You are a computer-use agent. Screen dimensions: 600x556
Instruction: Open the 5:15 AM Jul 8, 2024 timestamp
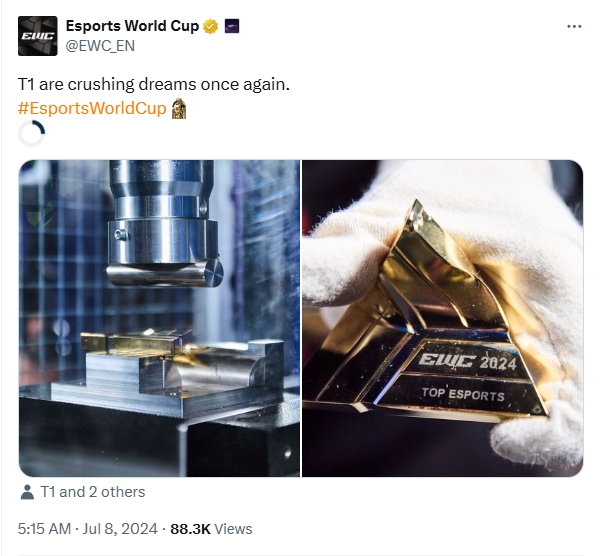(87, 529)
